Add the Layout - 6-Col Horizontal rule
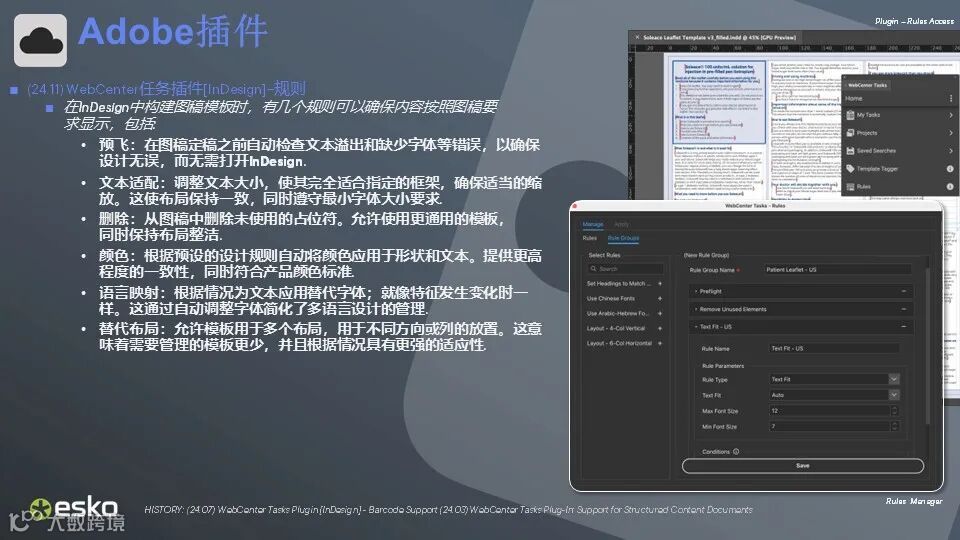Viewport: 960px width, 540px height. 660,343
